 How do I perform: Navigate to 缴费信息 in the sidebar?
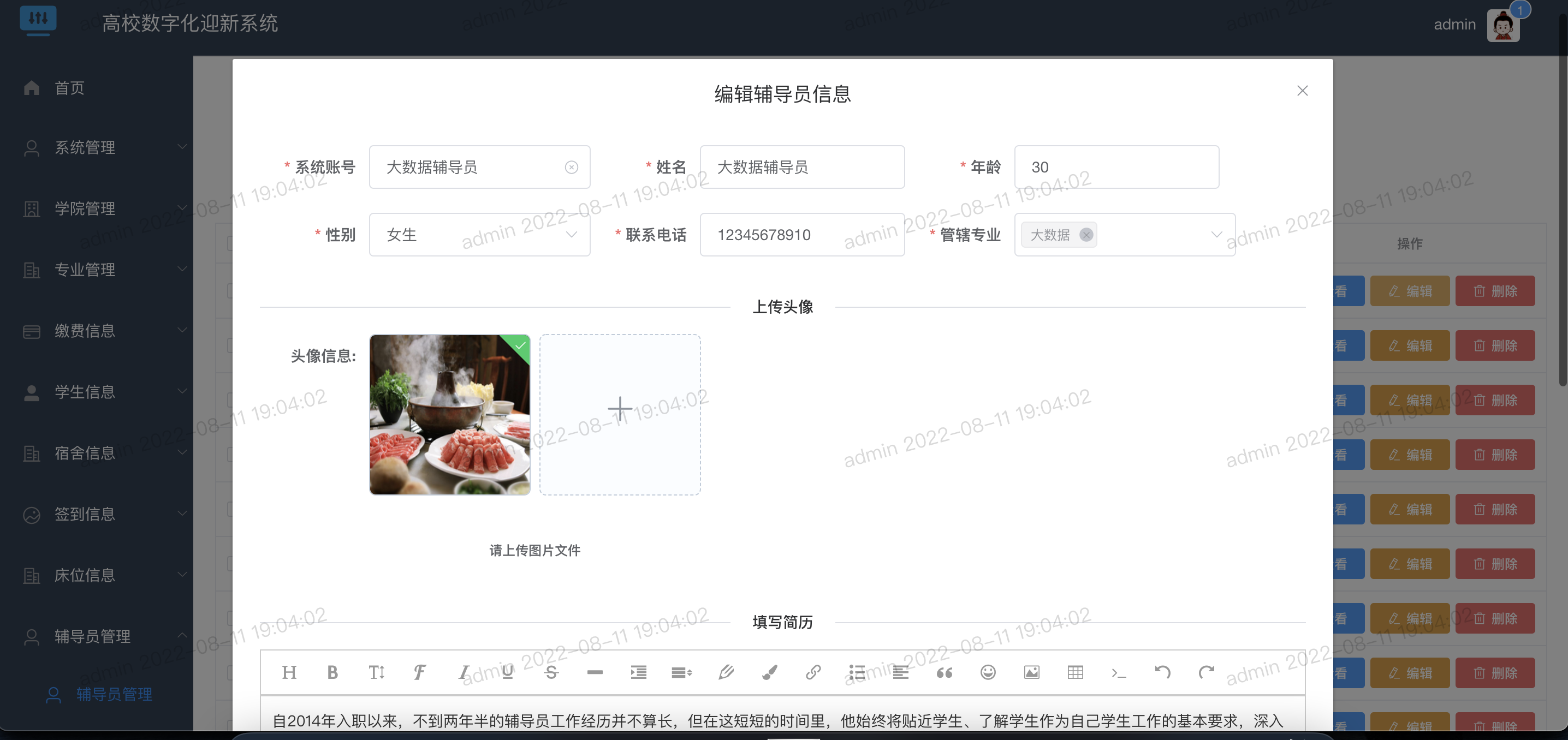click(x=84, y=331)
